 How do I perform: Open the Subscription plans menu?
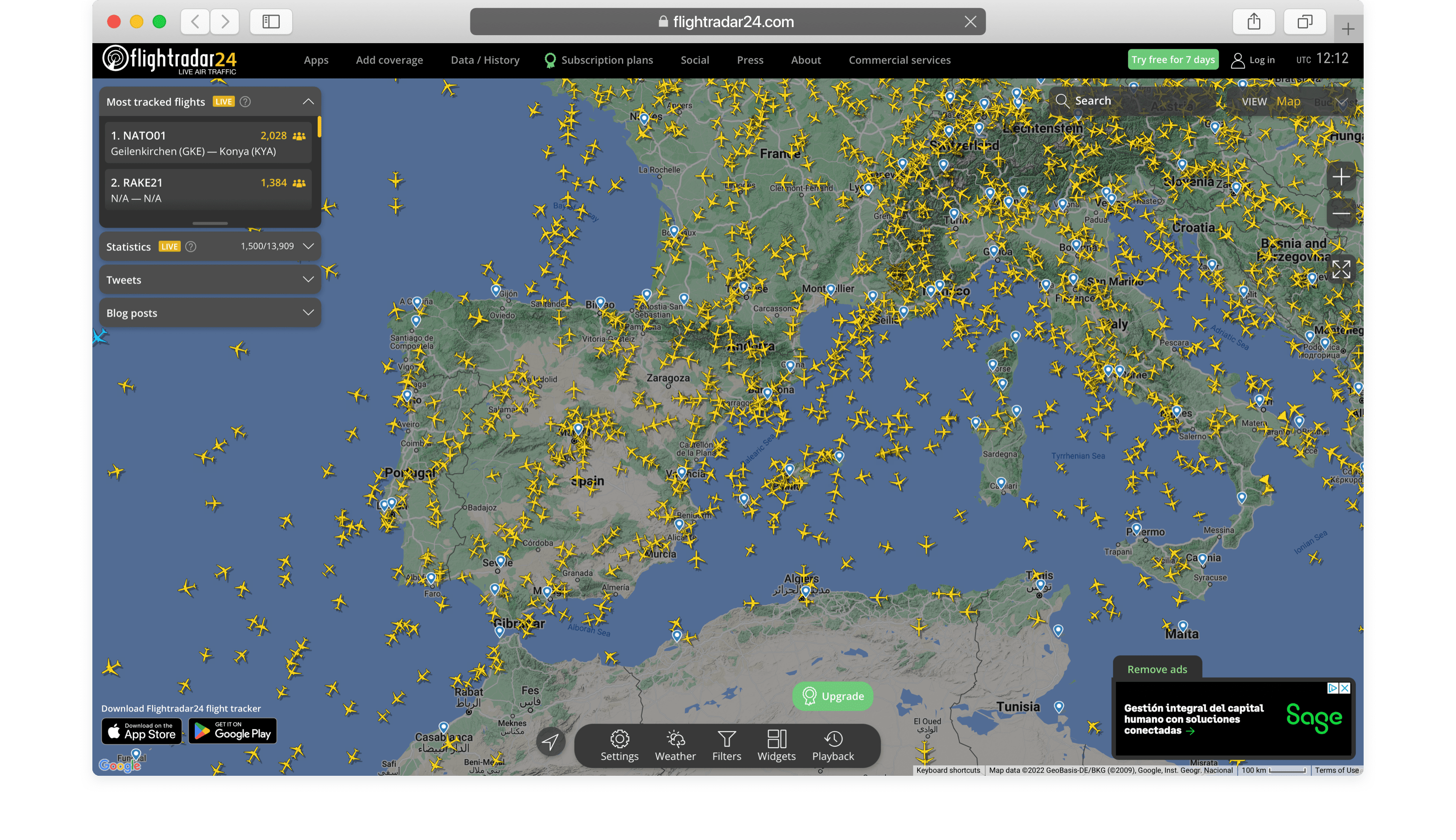tap(606, 60)
